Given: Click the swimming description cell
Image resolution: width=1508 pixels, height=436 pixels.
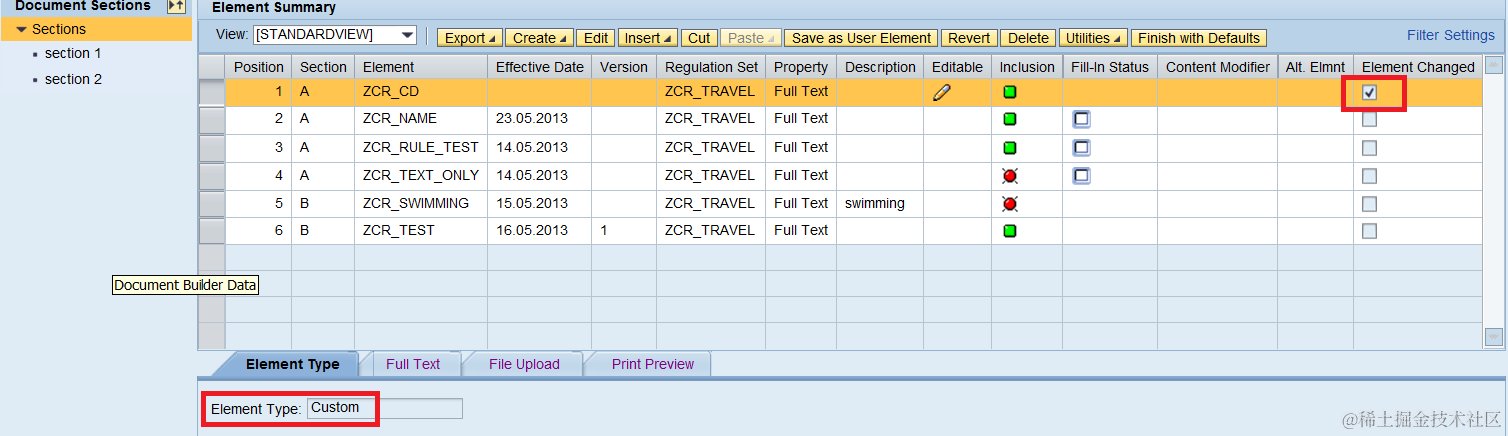Looking at the screenshot, I should click(x=880, y=203).
